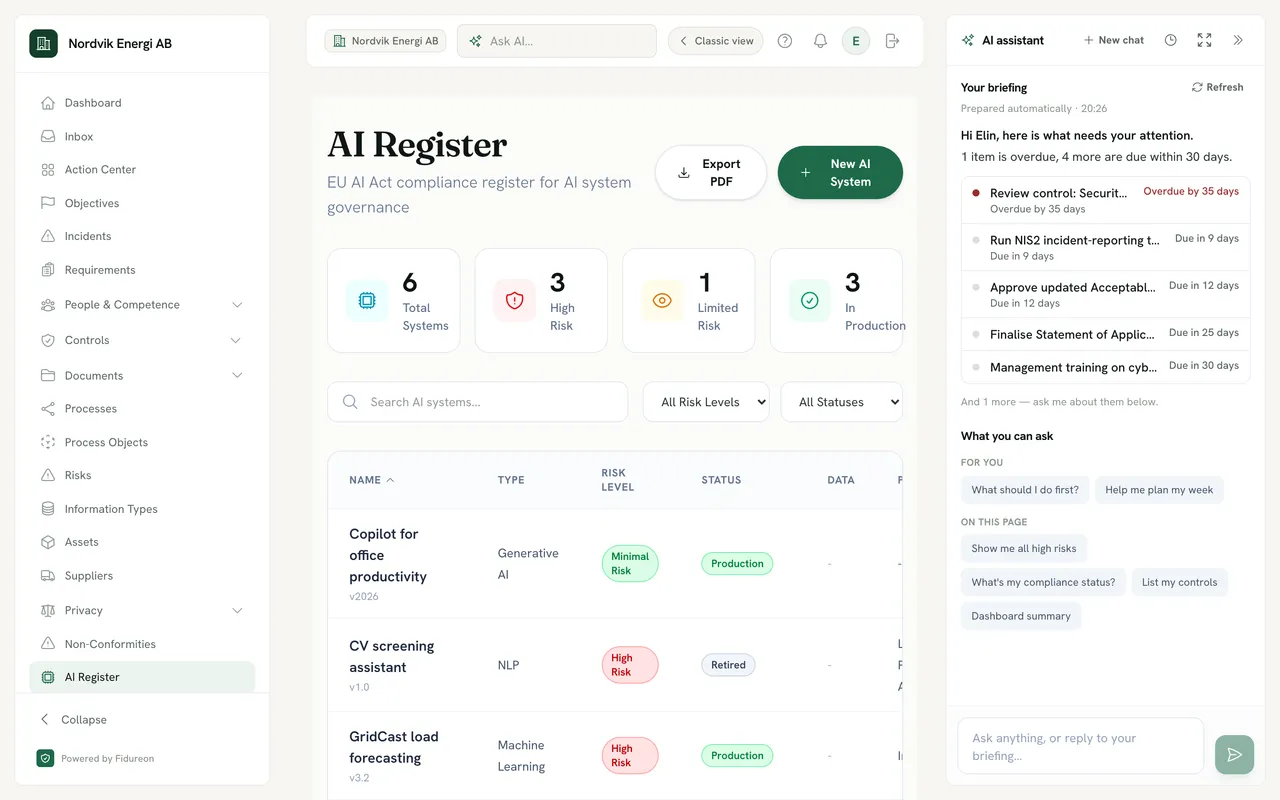Expand the Privacy menu section
Screen dimensions: 1280x800
[142, 610]
